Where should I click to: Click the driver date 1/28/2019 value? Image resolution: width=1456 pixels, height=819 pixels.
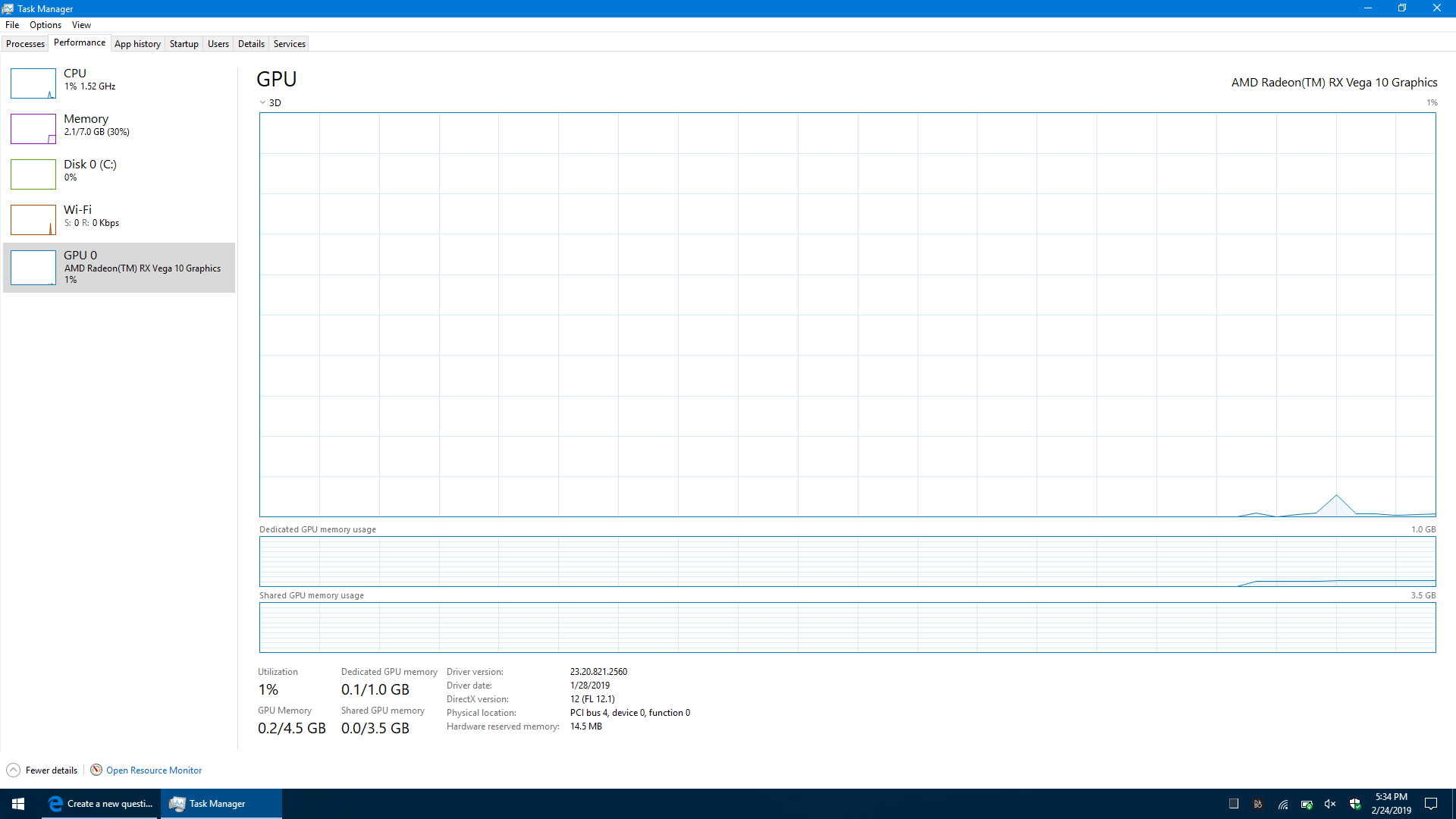coord(590,686)
